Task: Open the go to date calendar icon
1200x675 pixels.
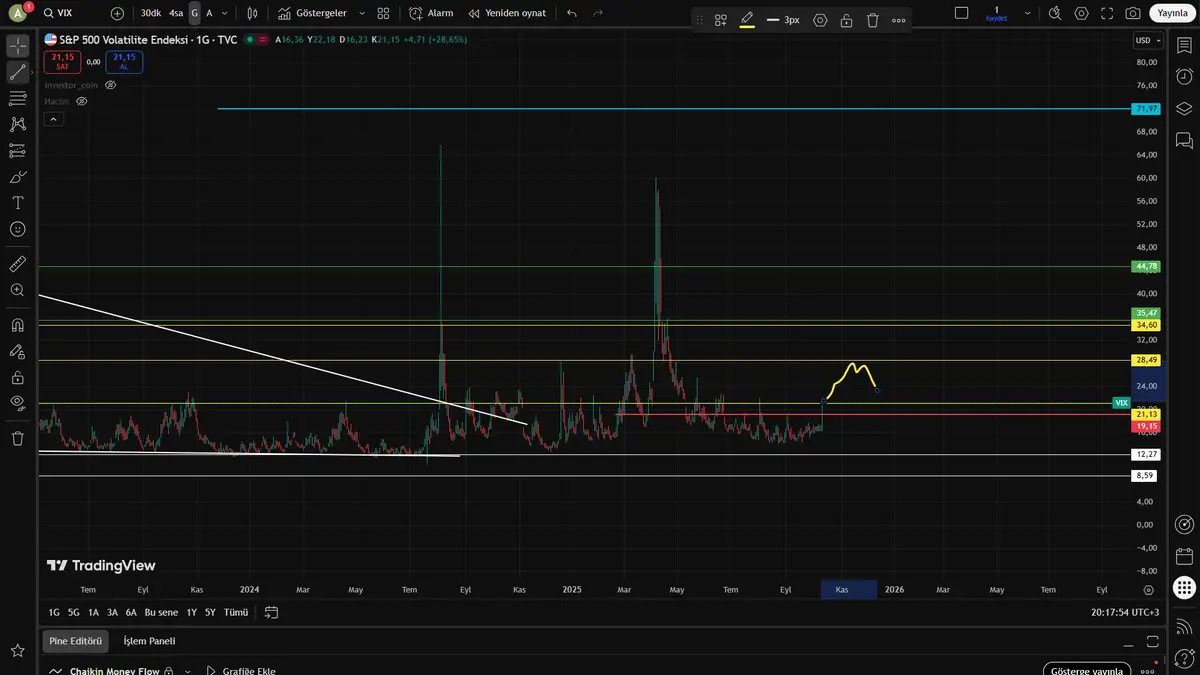Action: tap(271, 612)
